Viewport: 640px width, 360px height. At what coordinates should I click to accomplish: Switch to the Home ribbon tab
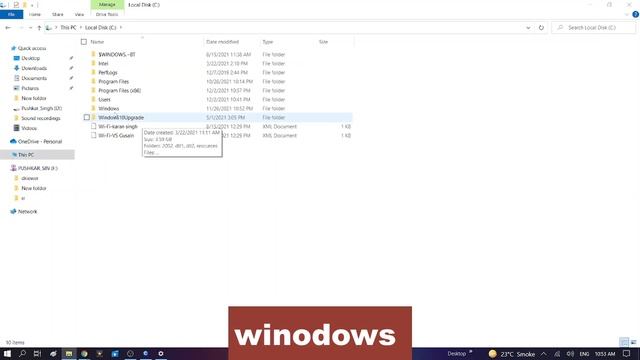click(x=35, y=14)
